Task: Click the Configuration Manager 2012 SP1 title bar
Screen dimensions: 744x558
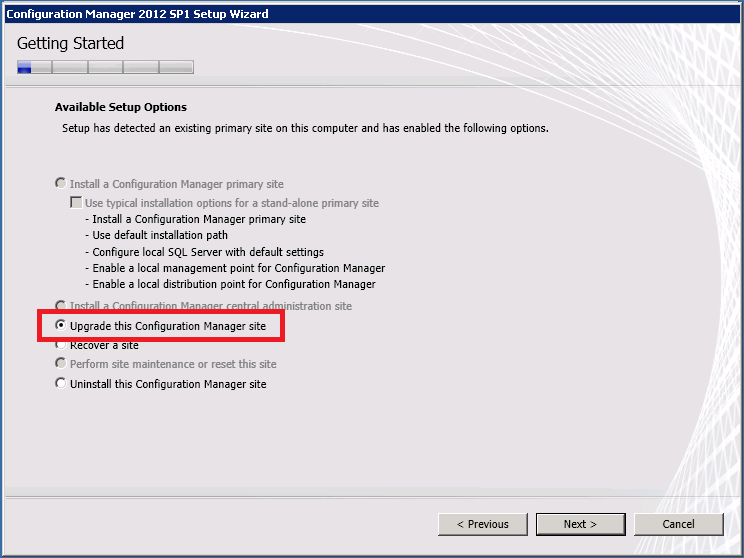Action: [372, 14]
